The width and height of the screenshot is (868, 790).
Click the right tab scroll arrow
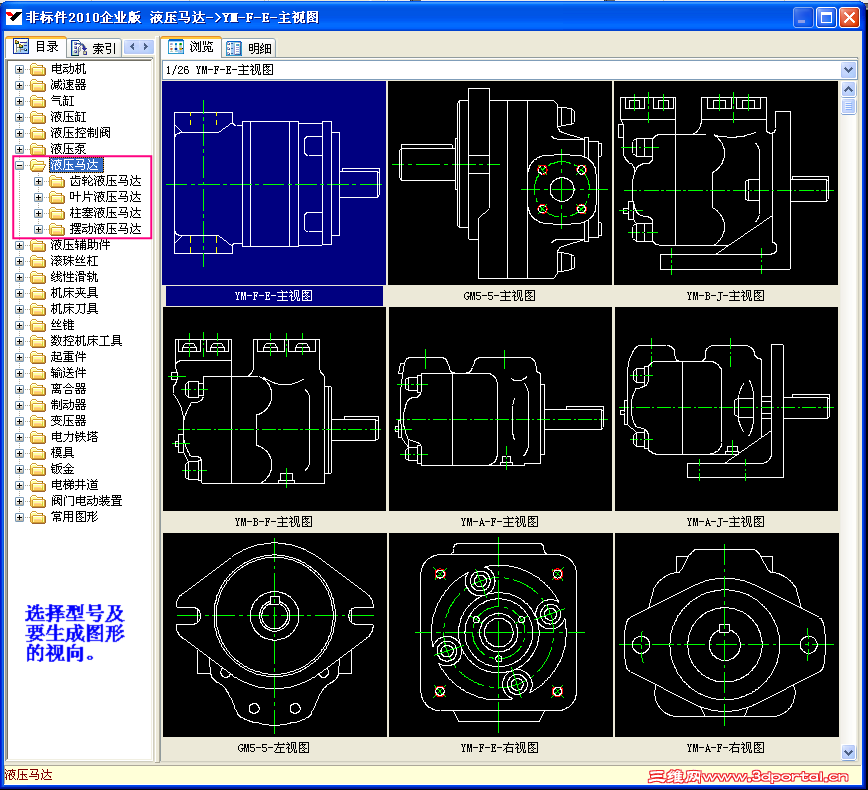(146, 47)
